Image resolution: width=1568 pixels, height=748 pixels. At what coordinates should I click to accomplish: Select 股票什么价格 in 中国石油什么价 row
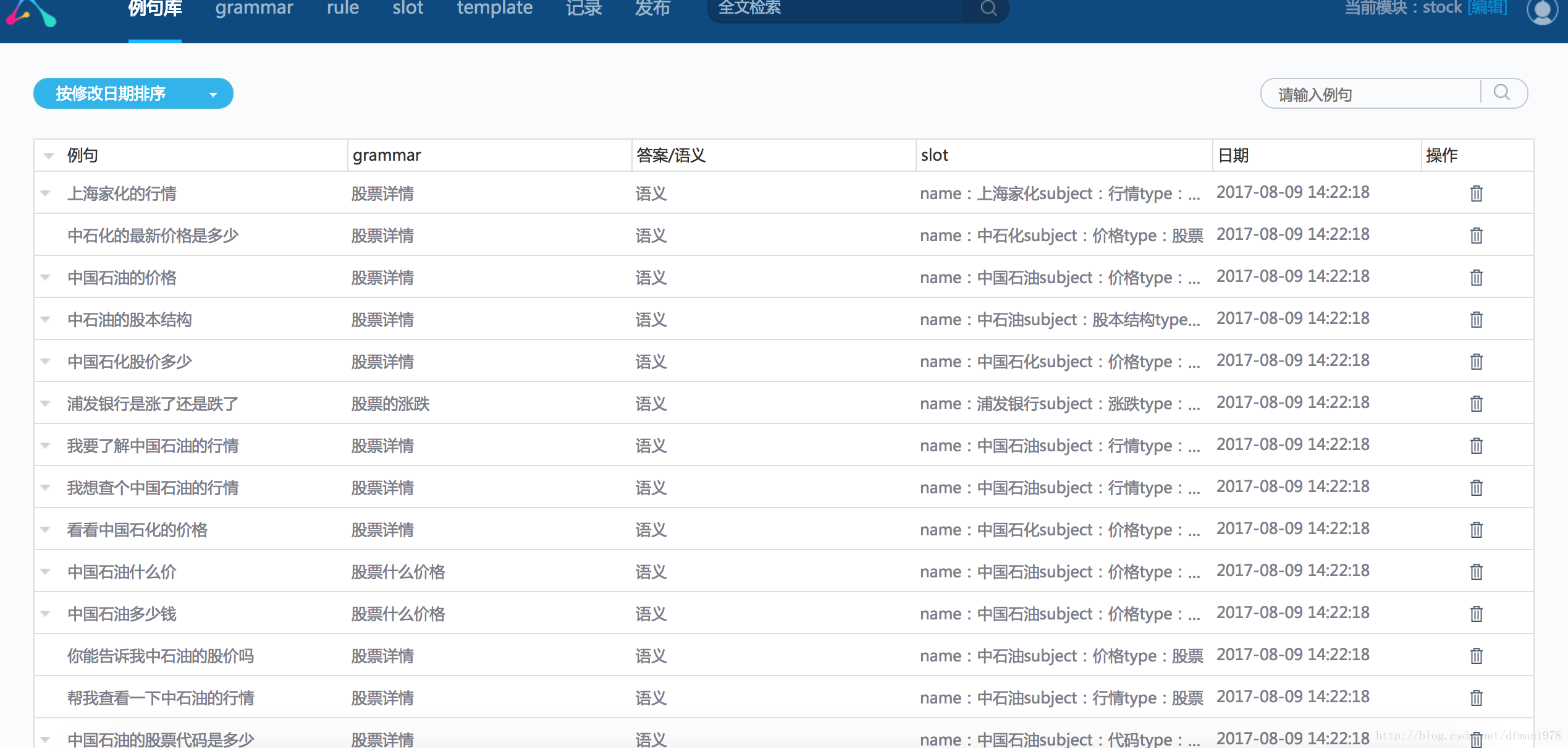point(398,572)
